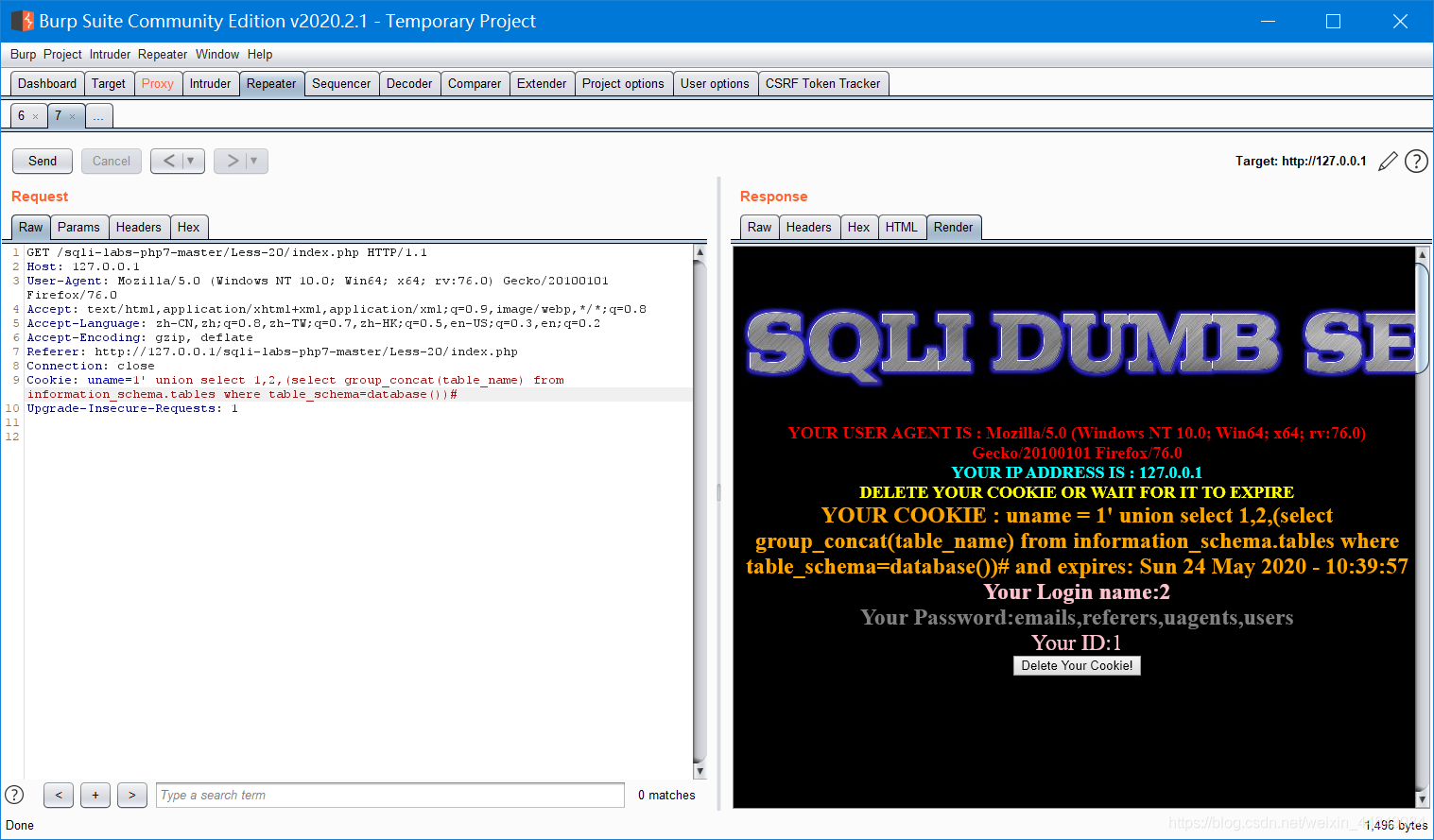Click previous search match button
Screen dimensions: 1434x840
coord(59,795)
